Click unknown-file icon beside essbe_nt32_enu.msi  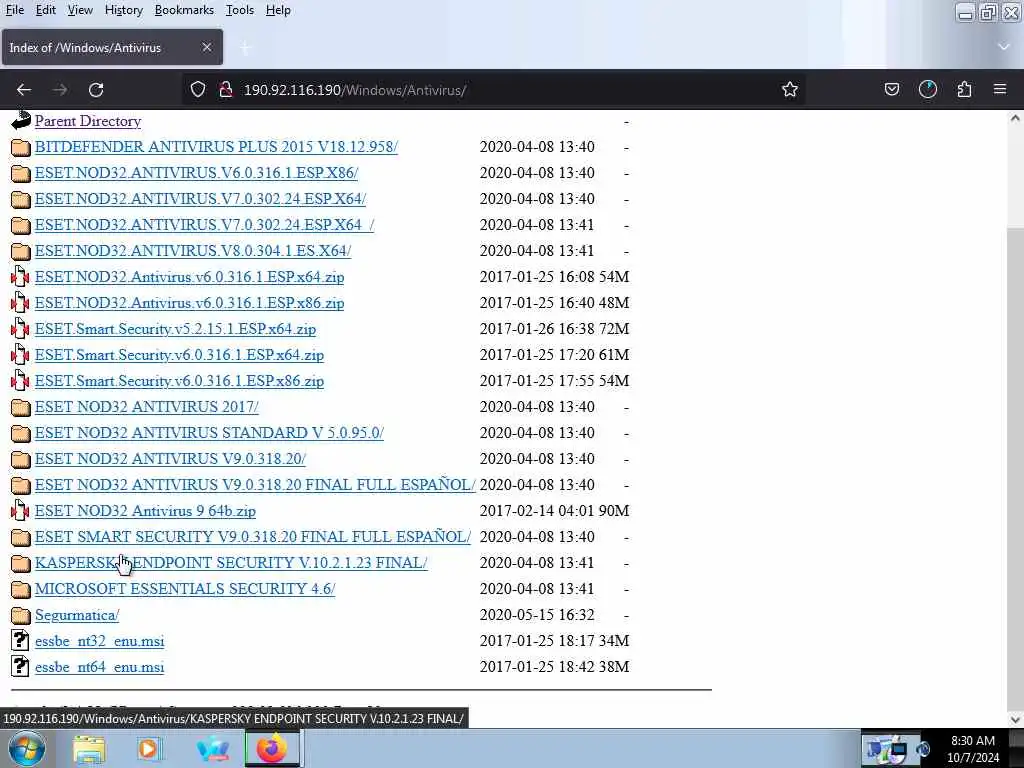point(20,641)
